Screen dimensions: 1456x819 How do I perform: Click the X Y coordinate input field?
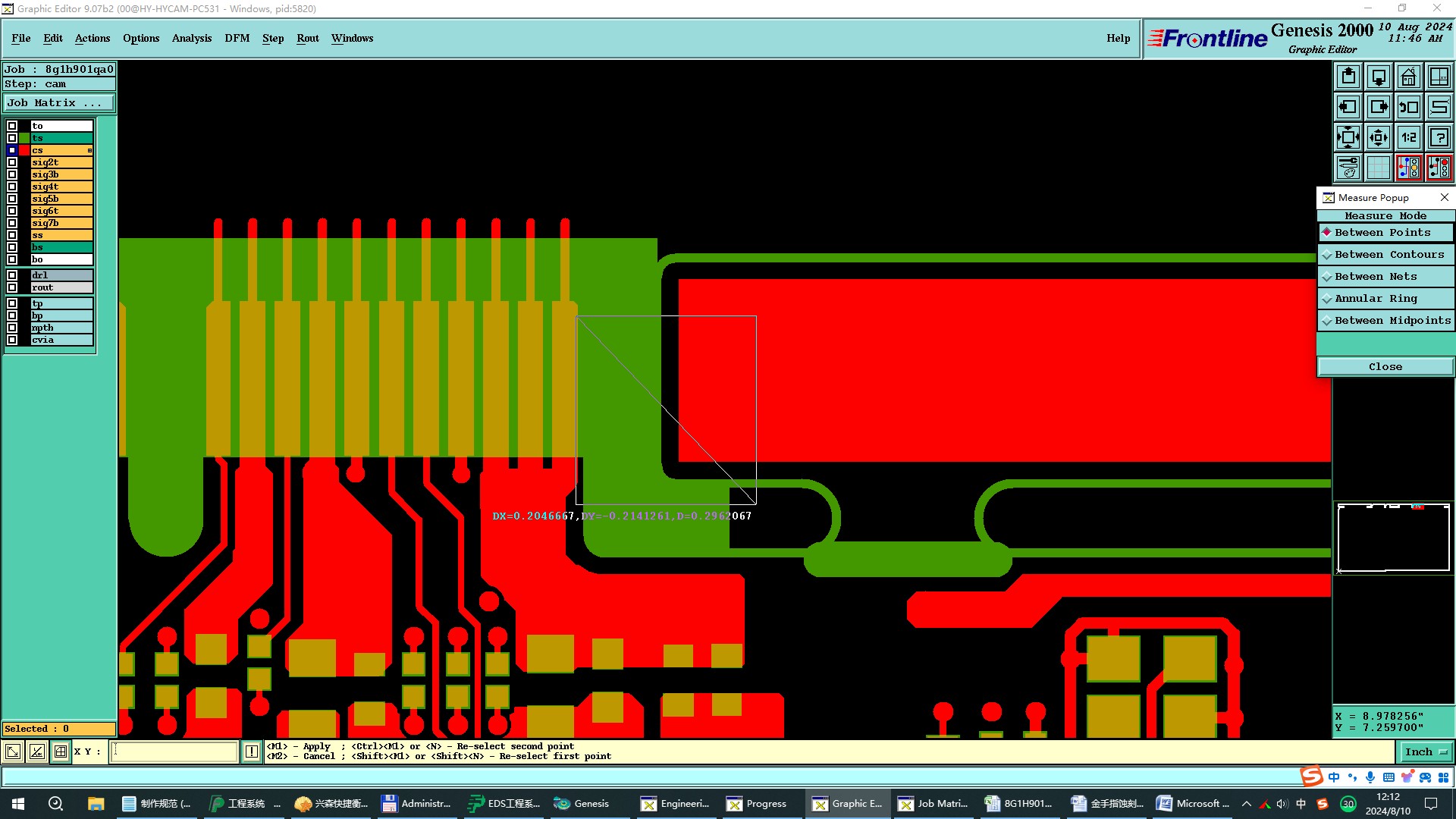174,752
